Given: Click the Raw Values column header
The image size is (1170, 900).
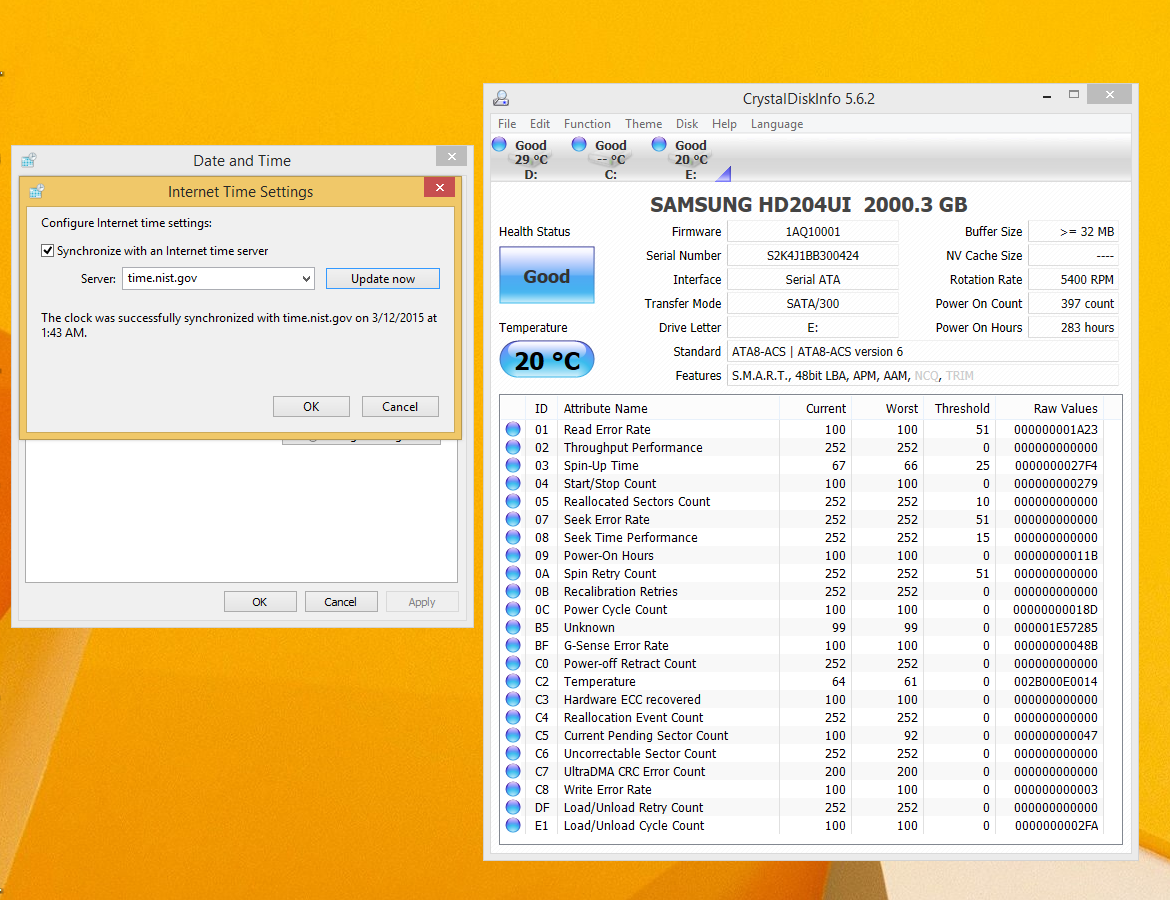Looking at the screenshot, I should coord(1051,408).
